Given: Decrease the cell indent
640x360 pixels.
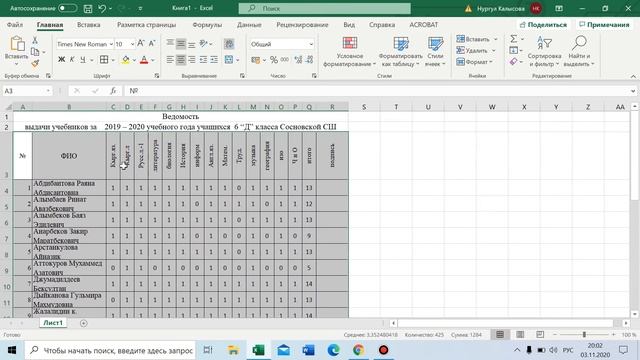Looking at the screenshot, I should [203, 60].
